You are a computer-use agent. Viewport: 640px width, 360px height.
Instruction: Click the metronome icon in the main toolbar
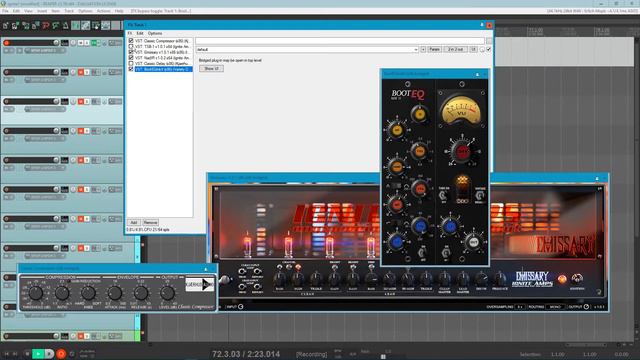65,26
